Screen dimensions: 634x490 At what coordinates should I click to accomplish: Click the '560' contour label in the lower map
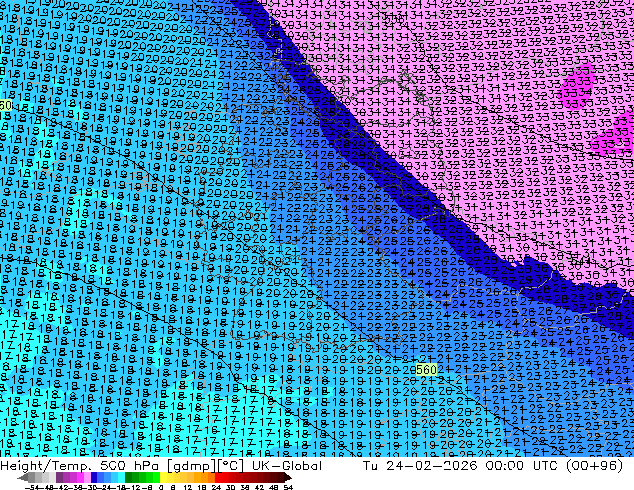pyautogui.click(x=426, y=370)
